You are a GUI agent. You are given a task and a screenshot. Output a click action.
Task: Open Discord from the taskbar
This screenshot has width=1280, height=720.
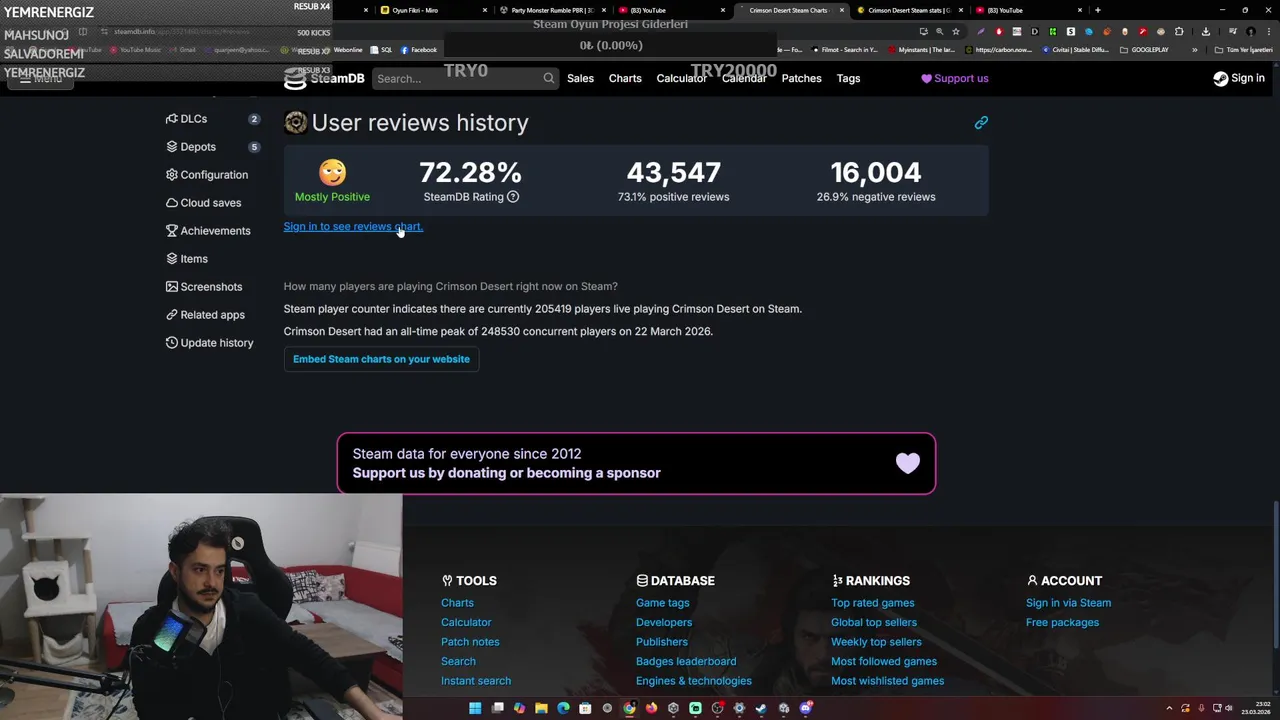pos(805,708)
